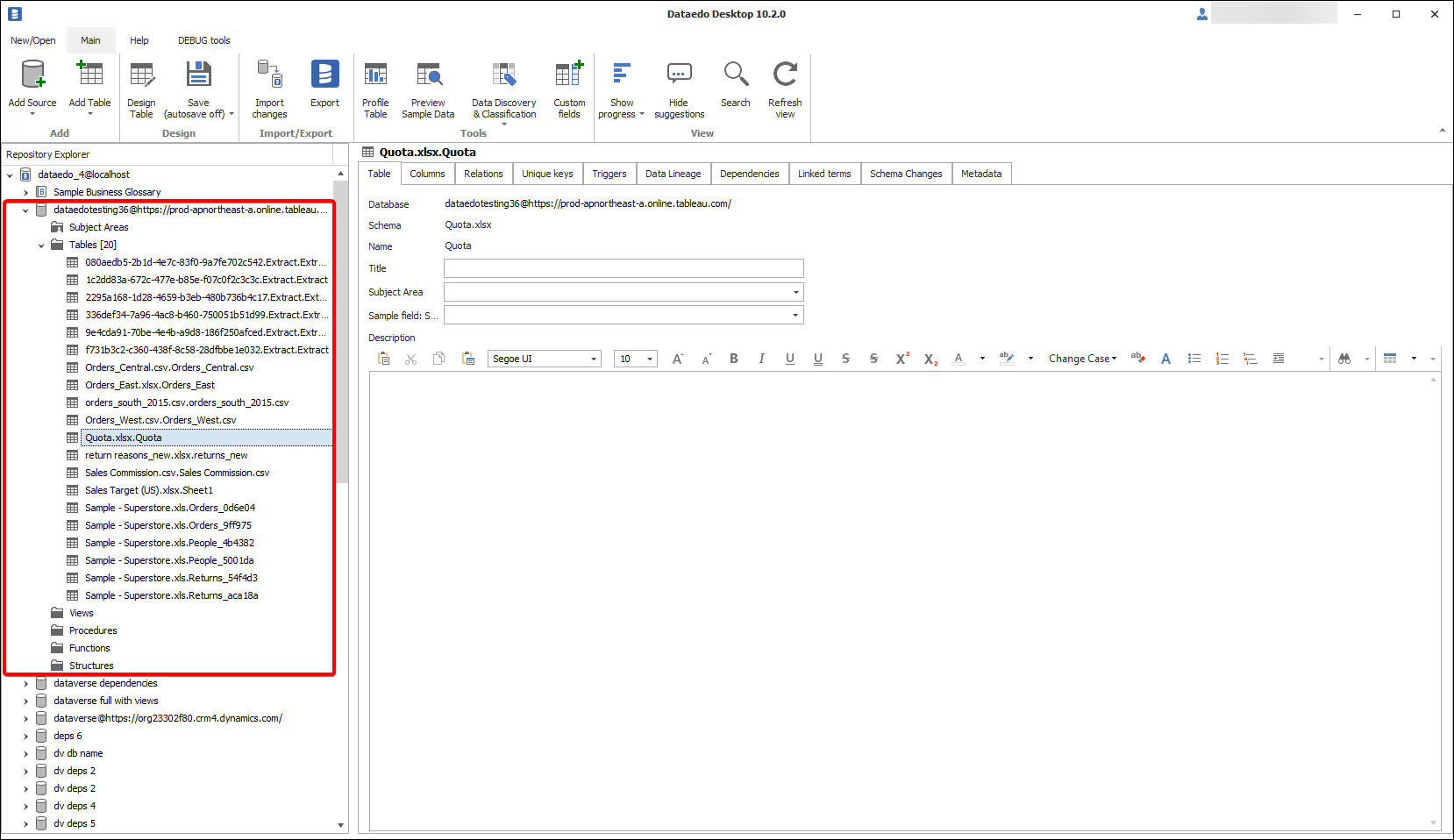The height and width of the screenshot is (840, 1454).
Task: Open the Change Case menu button
Action: click(x=1082, y=359)
